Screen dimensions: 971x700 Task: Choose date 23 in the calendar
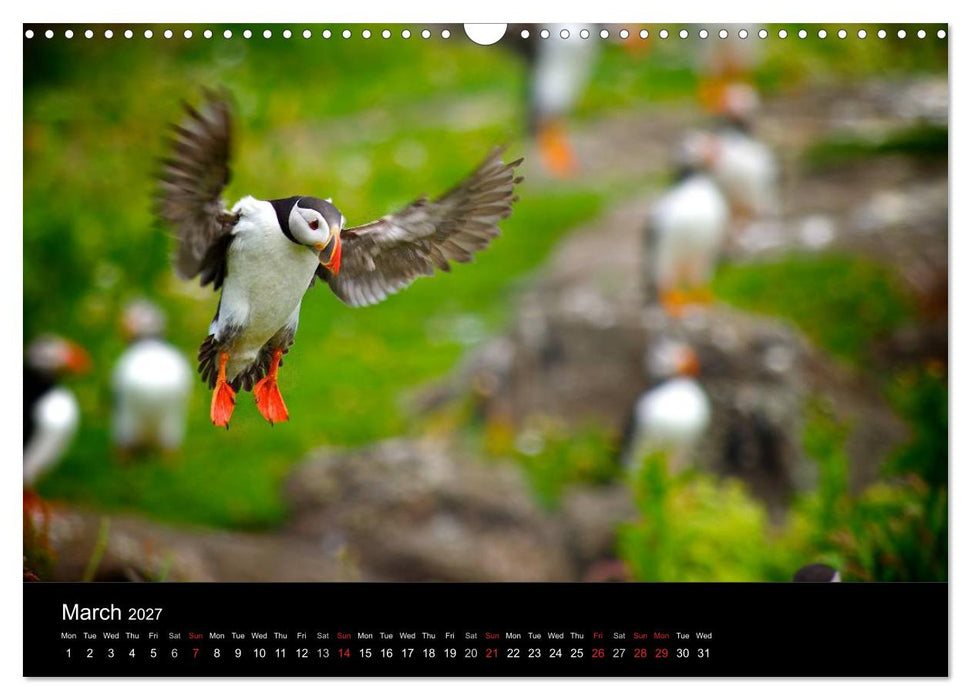tap(534, 653)
